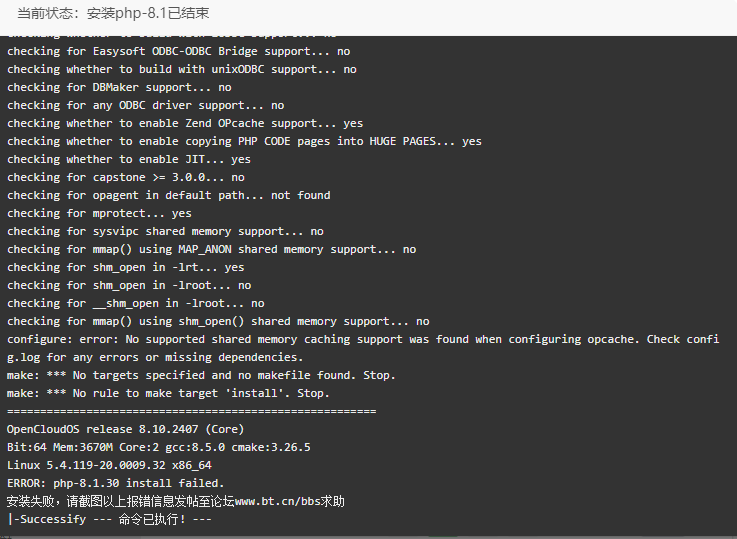Click the 'checking for mprotect... yes' line
737x539 pixels.
tap(99, 213)
